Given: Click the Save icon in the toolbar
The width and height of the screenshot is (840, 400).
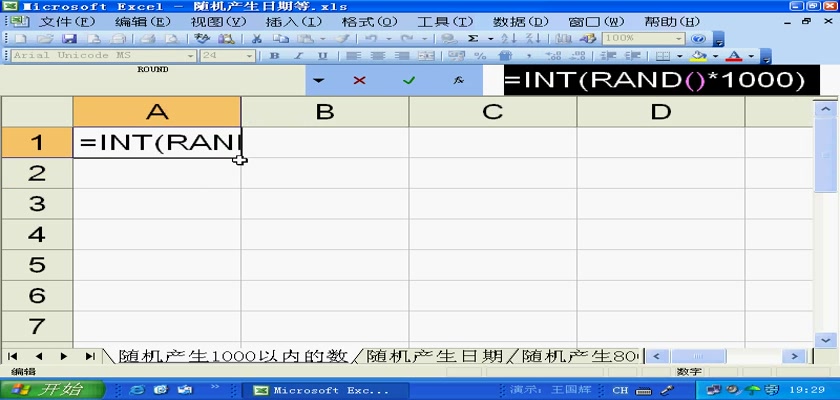Looking at the screenshot, I should click(70, 38).
